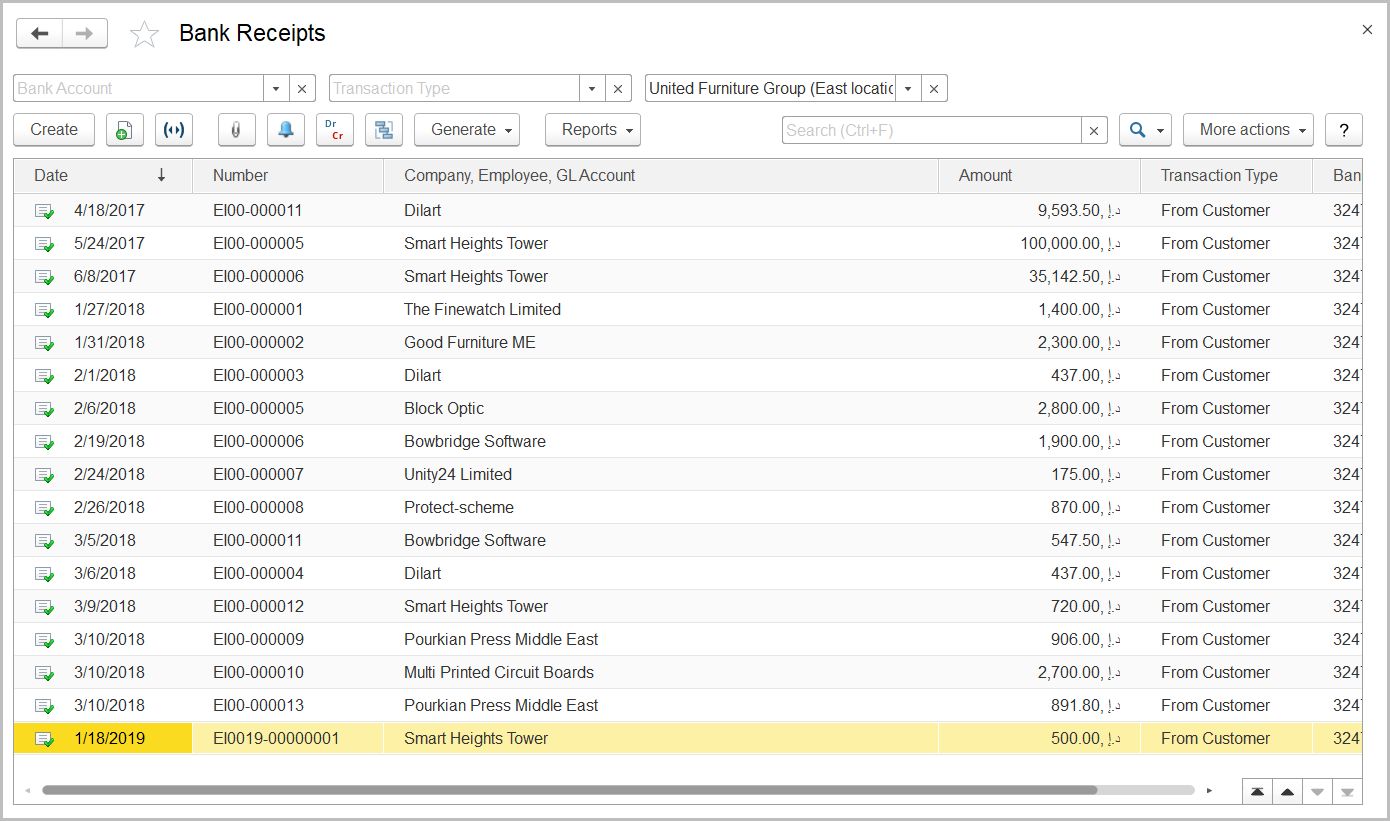The height and width of the screenshot is (821, 1390).
Task: Expand the Bank Account dropdown
Action: (277, 88)
